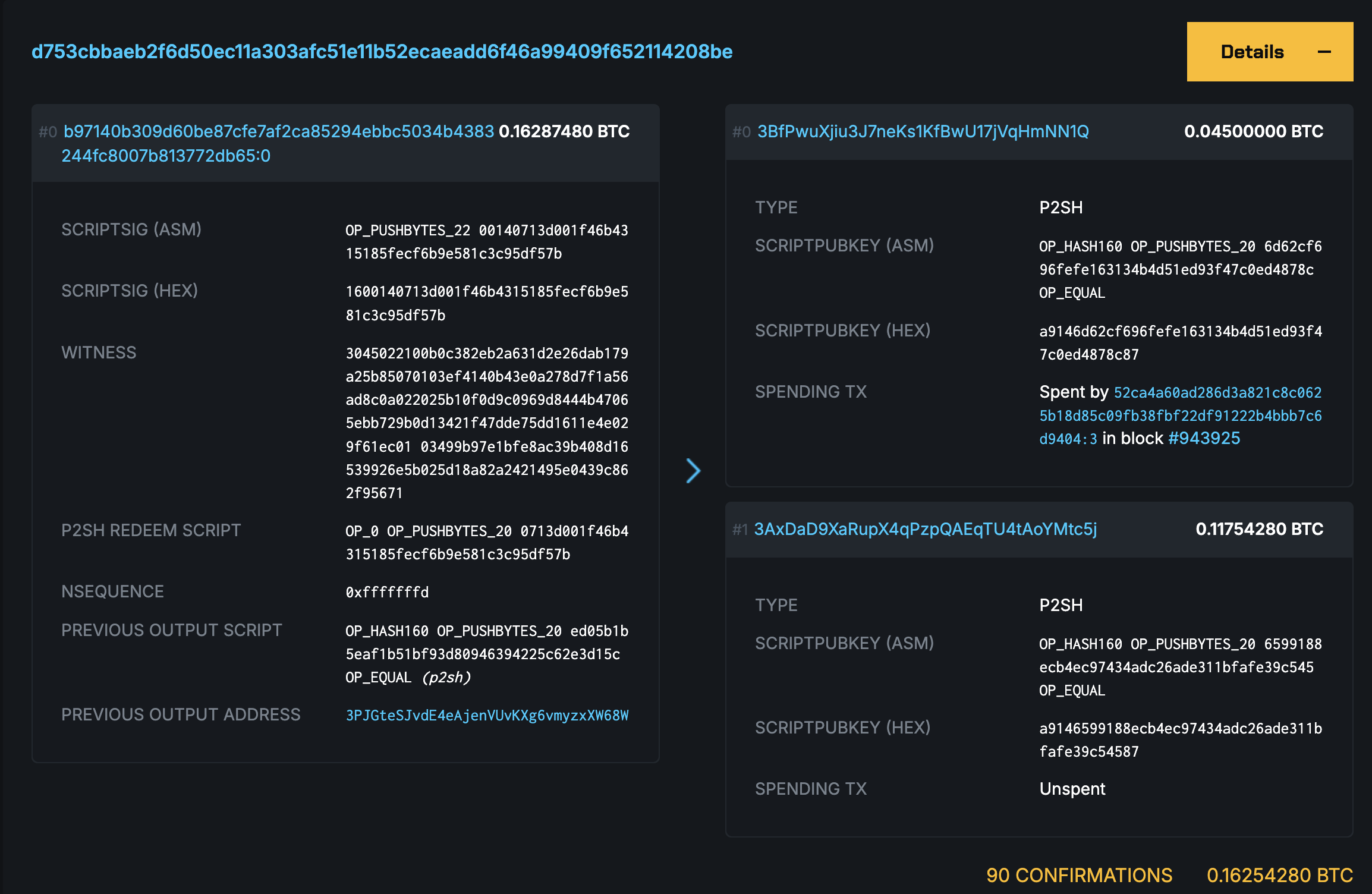Click output amount 0.04500000 BTC
This screenshot has height=894, width=1372.
[1254, 131]
